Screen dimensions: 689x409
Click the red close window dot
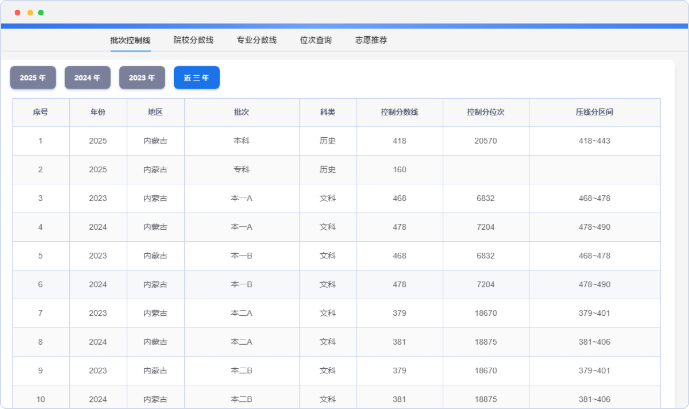coord(17,13)
